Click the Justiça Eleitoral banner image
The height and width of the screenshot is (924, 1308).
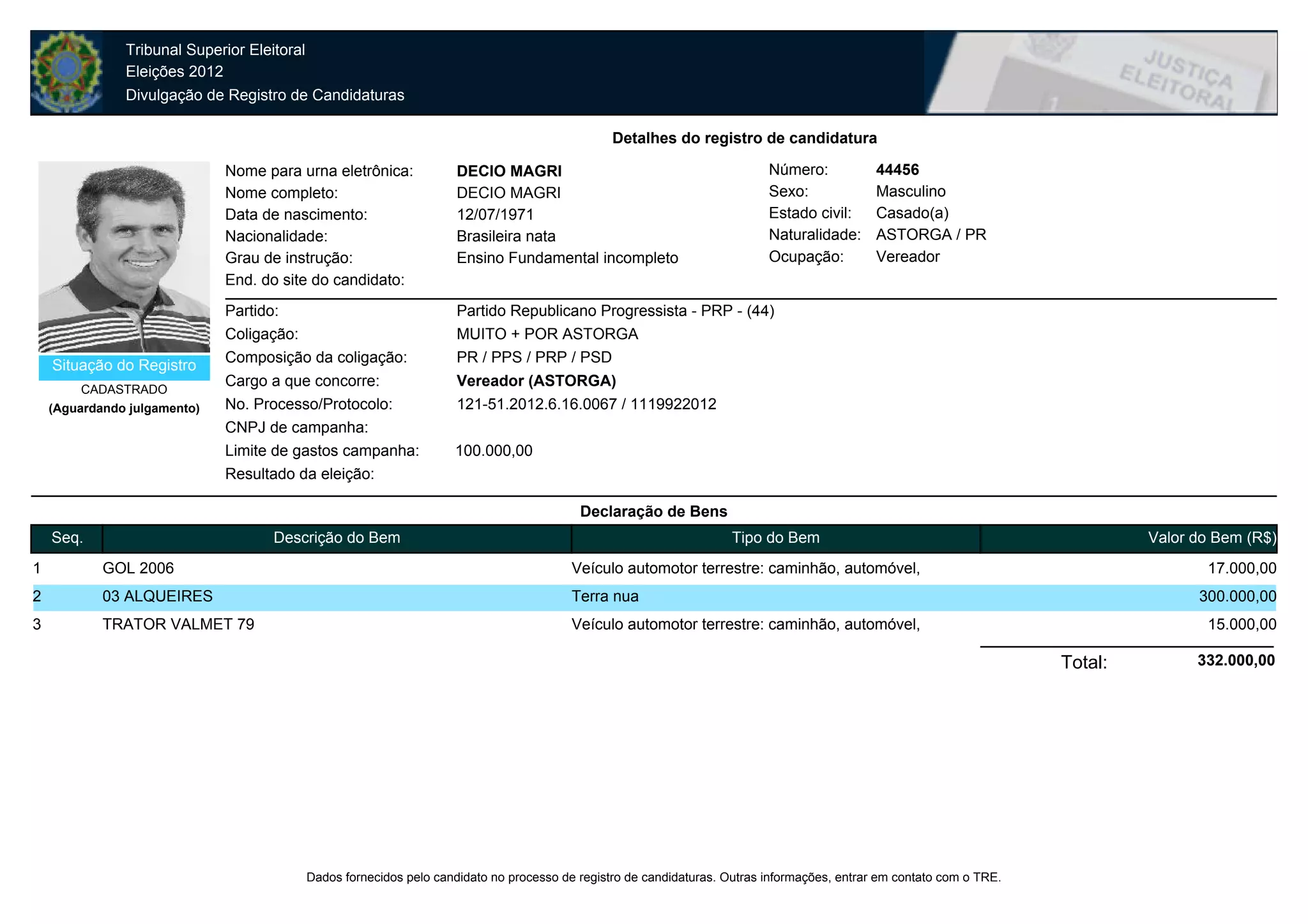point(1100,73)
